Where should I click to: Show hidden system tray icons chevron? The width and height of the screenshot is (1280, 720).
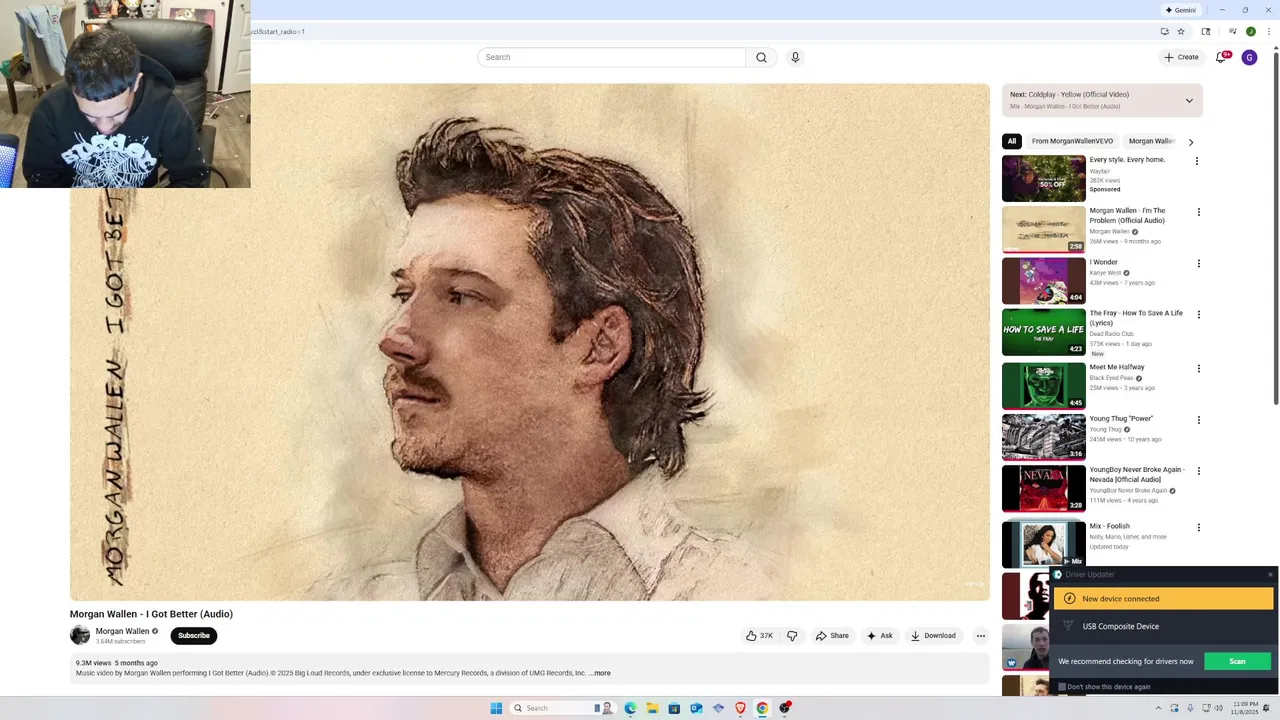click(1158, 708)
